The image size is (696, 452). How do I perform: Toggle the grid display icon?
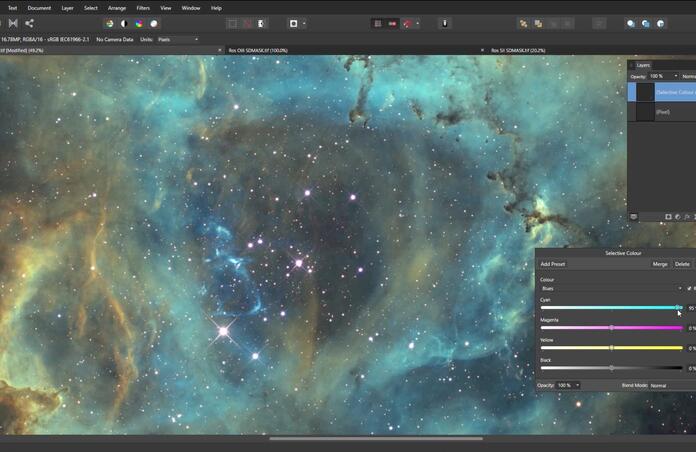pyautogui.click(x=378, y=24)
